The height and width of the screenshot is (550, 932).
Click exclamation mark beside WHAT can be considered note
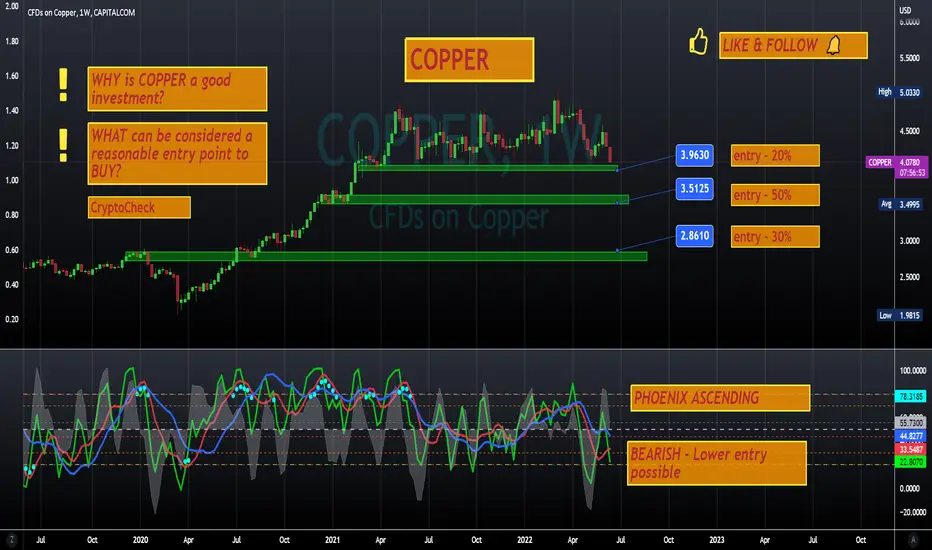point(63,145)
